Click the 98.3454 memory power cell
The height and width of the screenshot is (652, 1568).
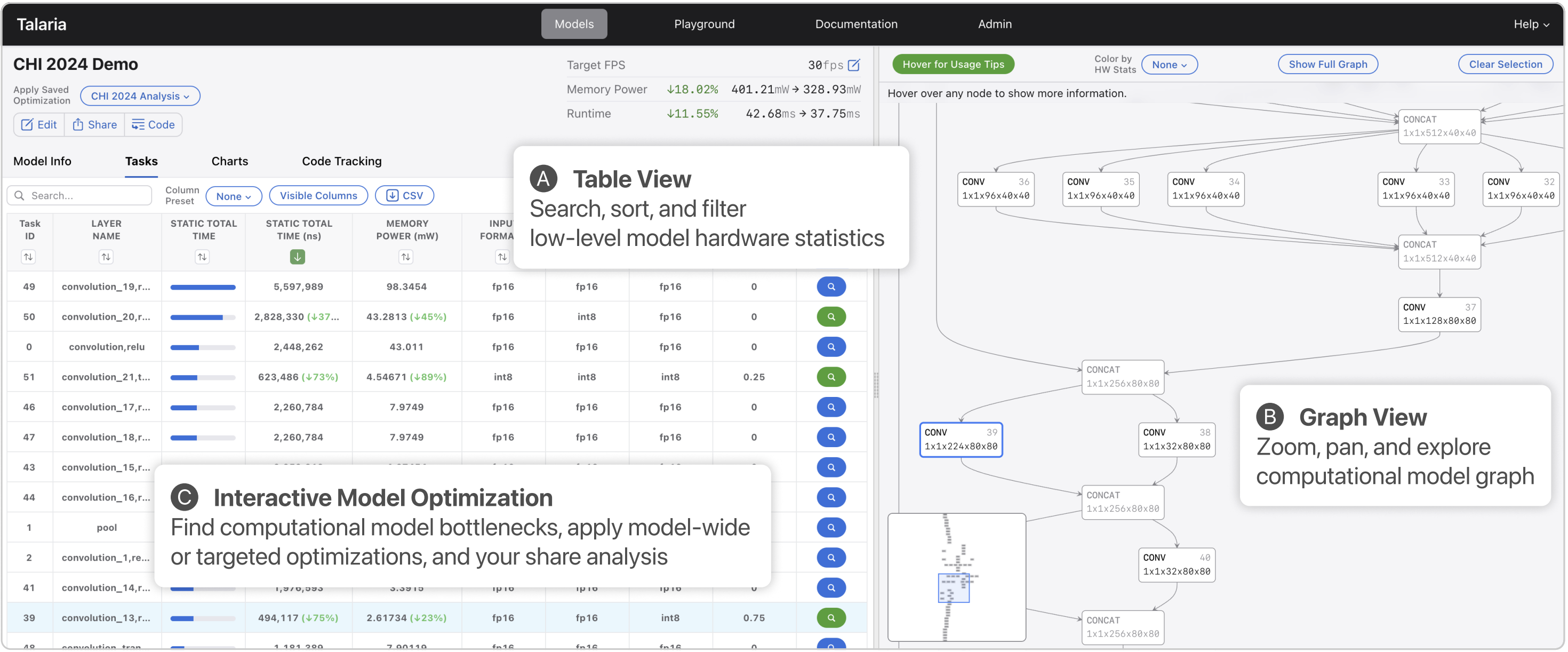pyautogui.click(x=406, y=287)
